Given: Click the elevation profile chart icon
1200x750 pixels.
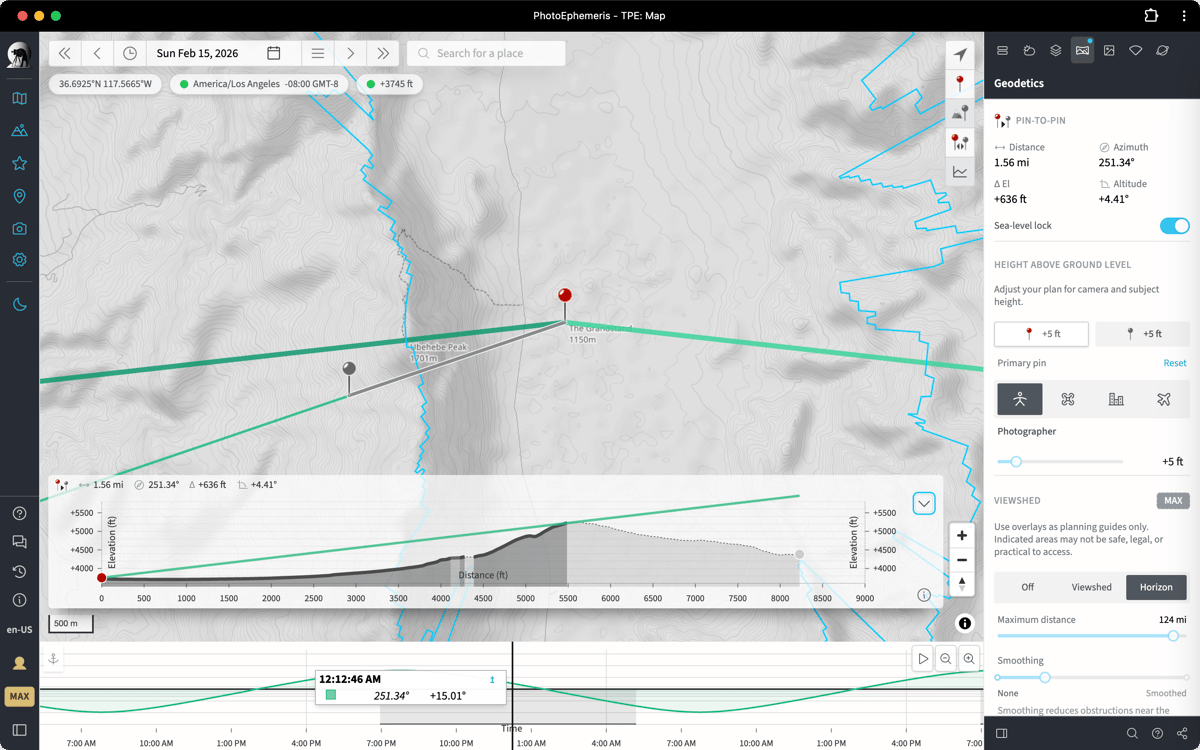Looking at the screenshot, I should [x=960, y=172].
